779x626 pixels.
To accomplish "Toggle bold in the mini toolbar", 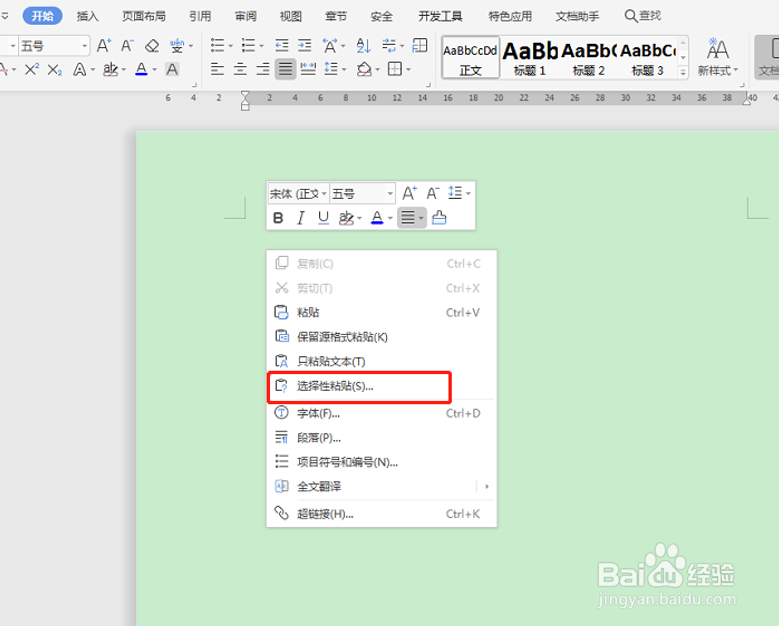I will coord(278,218).
